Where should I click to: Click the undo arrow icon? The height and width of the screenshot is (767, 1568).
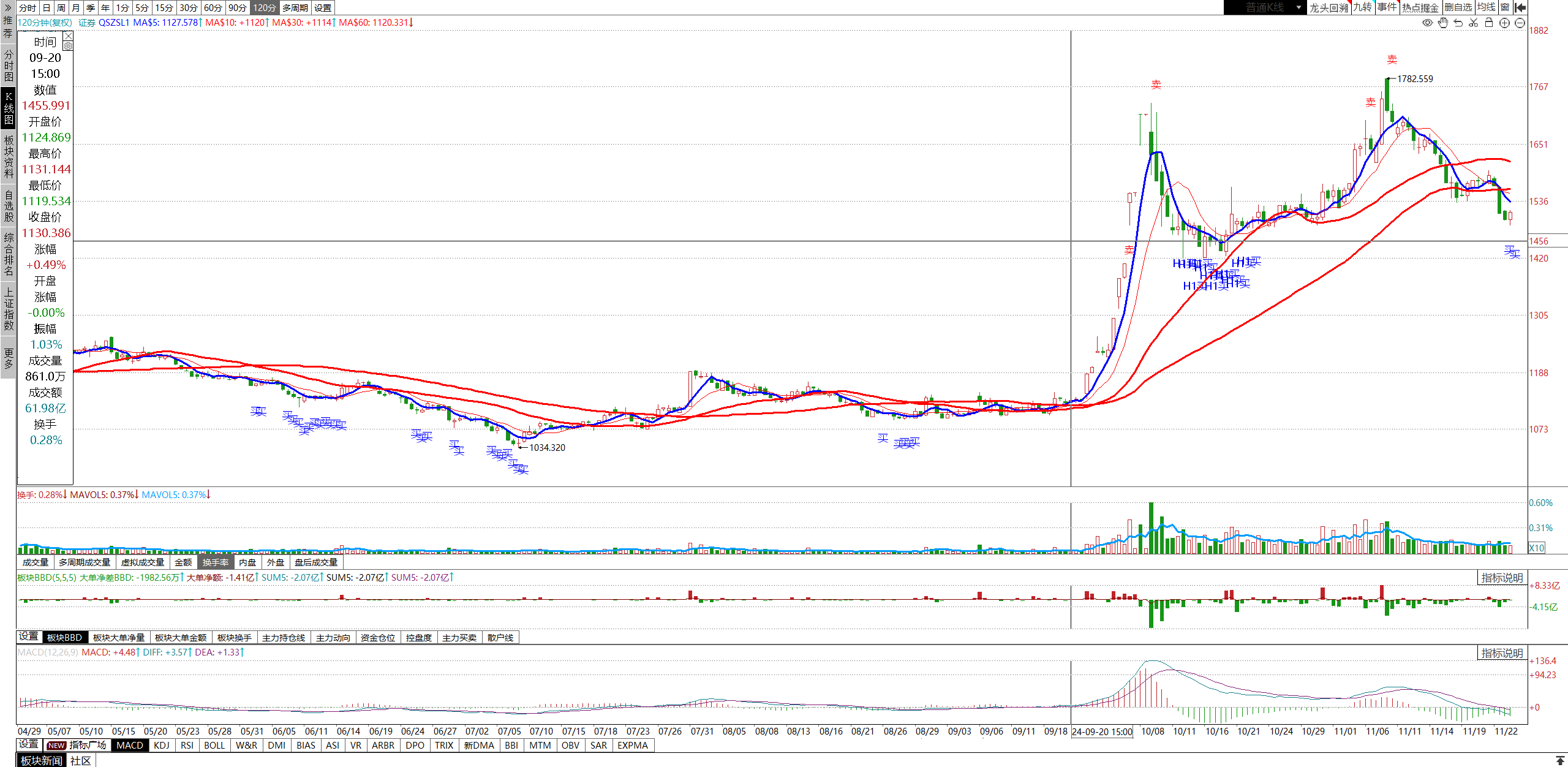pos(1458,23)
